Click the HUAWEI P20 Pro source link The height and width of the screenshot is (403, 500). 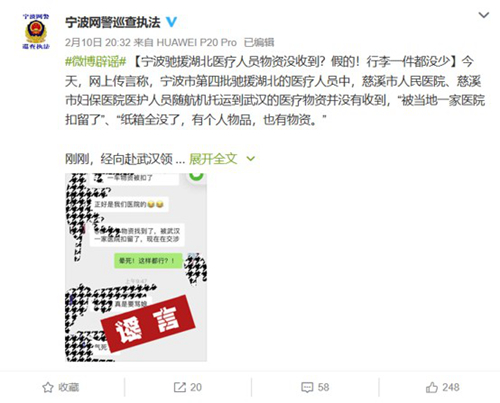click(x=196, y=43)
